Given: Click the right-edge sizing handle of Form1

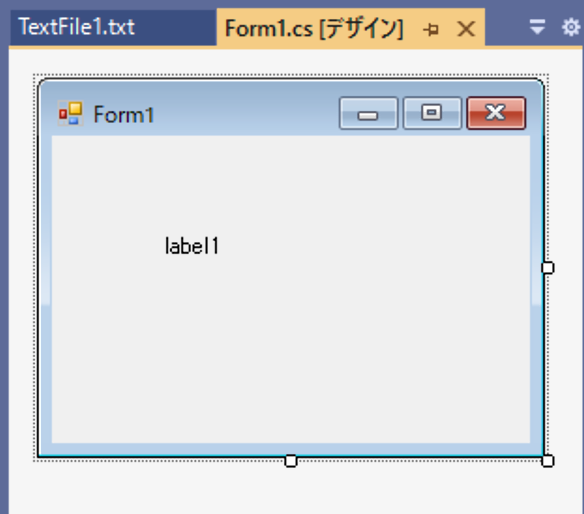Looking at the screenshot, I should point(548,268).
